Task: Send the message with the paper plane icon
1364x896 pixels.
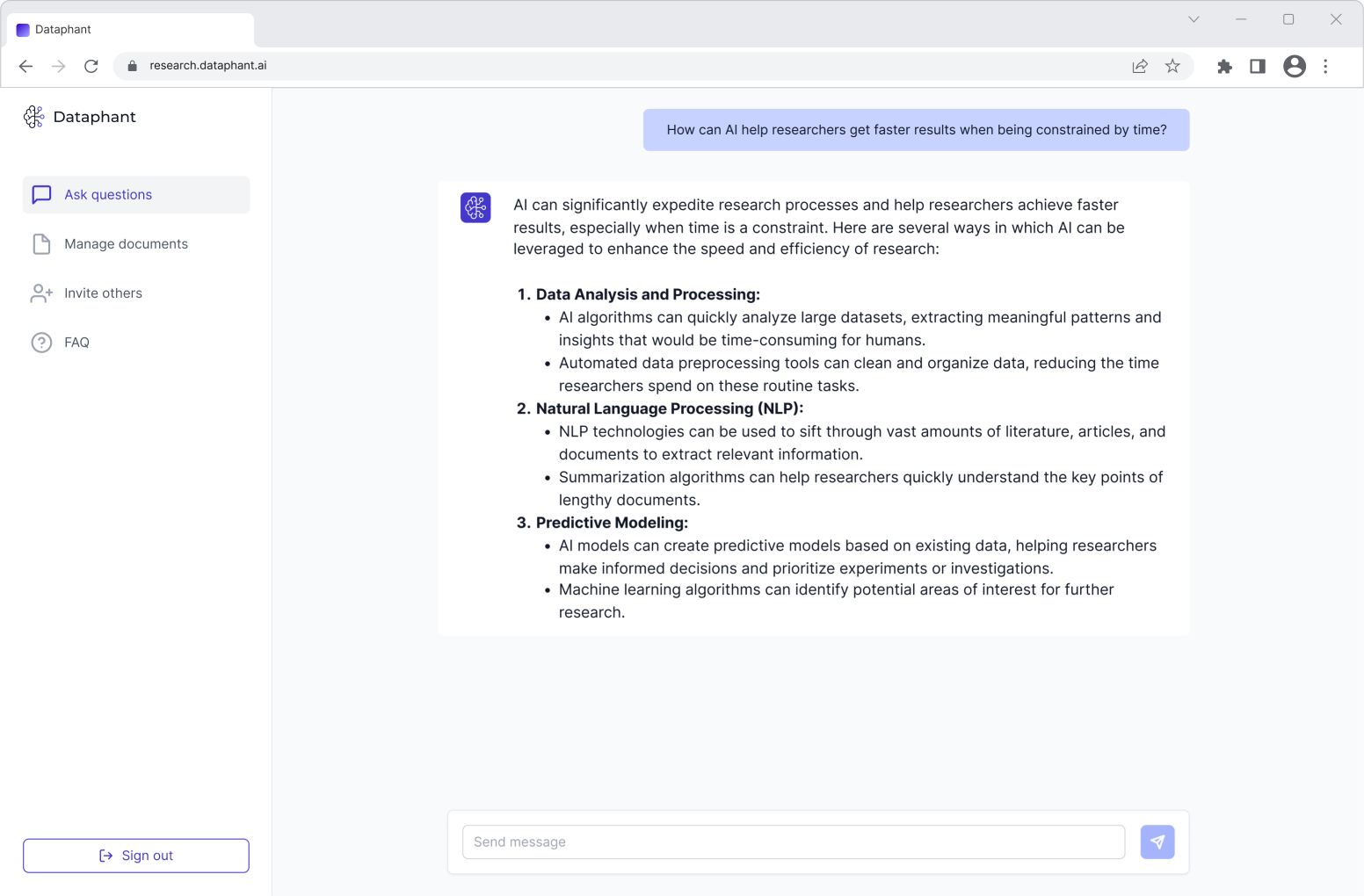Action: [1157, 842]
